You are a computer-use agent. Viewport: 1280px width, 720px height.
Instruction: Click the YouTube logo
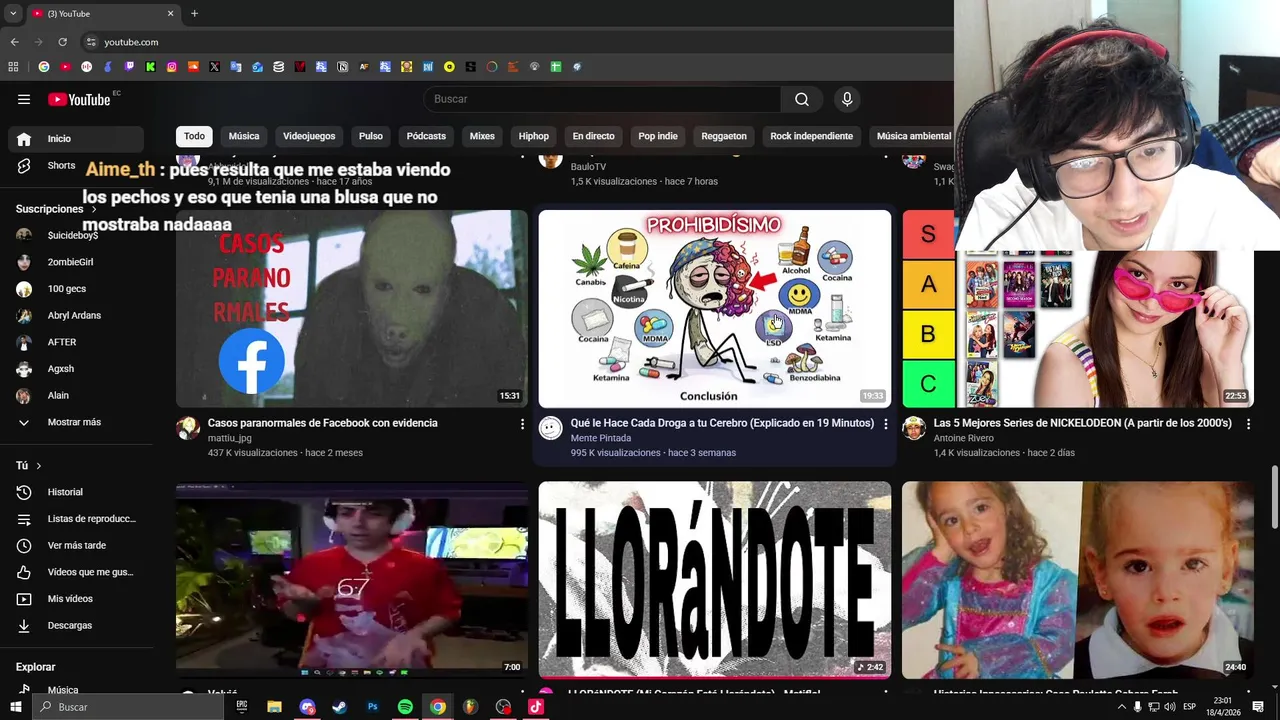[x=79, y=99]
